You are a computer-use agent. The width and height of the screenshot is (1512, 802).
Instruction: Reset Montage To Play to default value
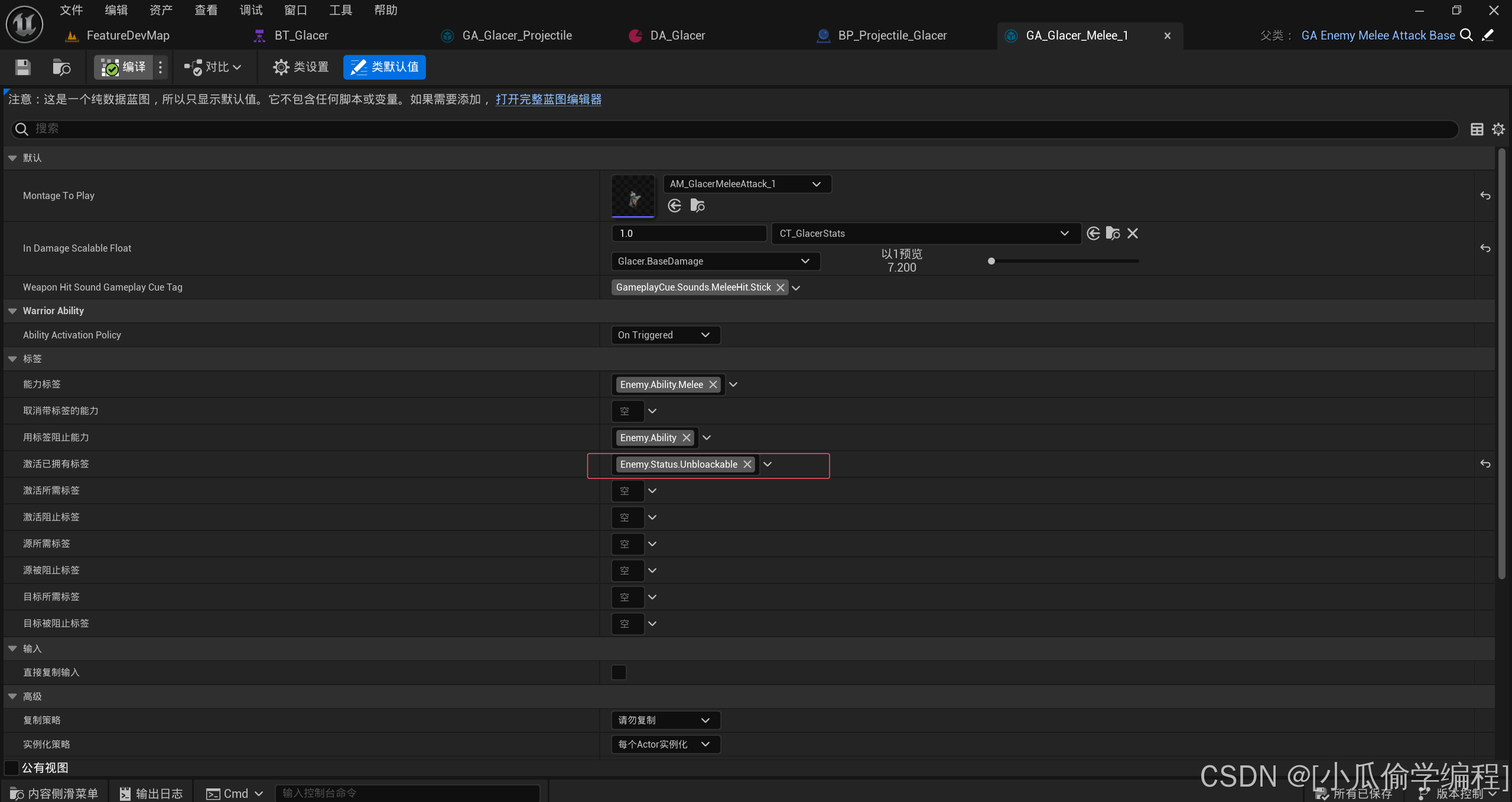click(x=1485, y=195)
